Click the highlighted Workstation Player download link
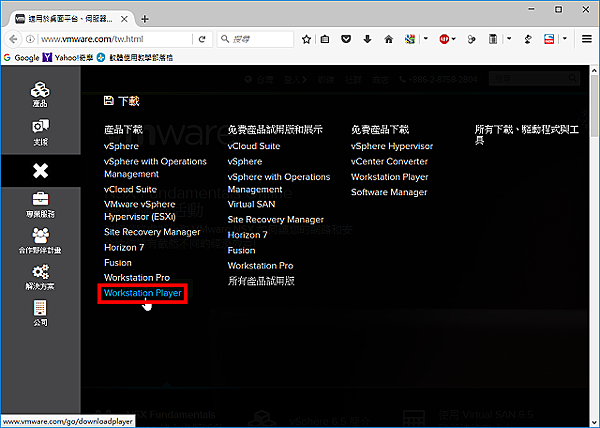 (143, 293)
